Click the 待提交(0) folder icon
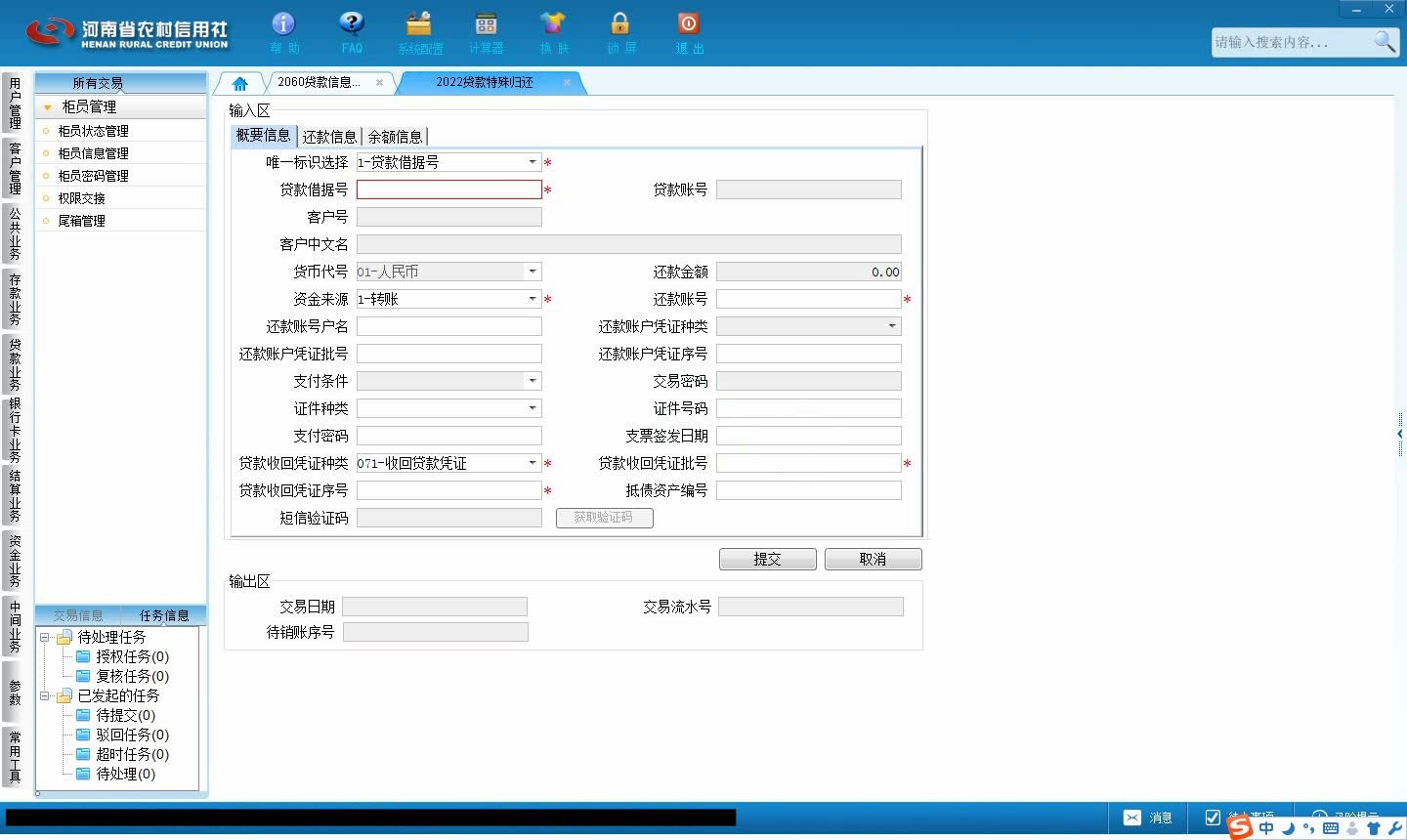Image resolution: width=1407 pixels, height=840 pixels. click(x=83, y=715)
